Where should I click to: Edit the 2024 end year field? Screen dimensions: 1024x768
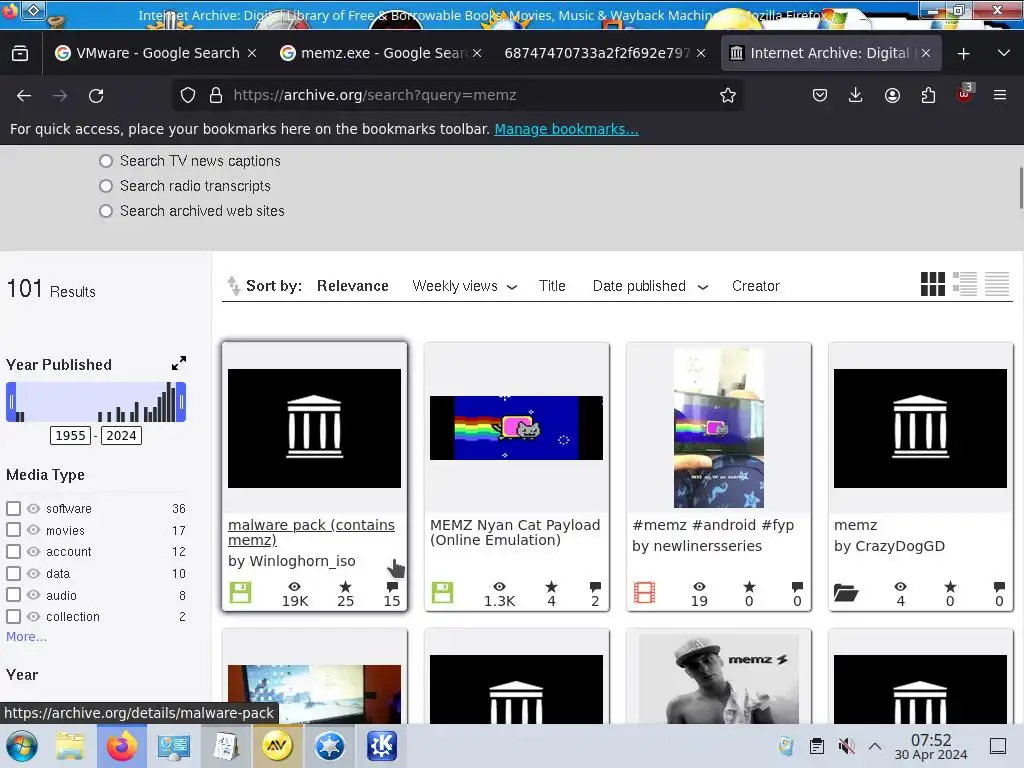[121, 436]
